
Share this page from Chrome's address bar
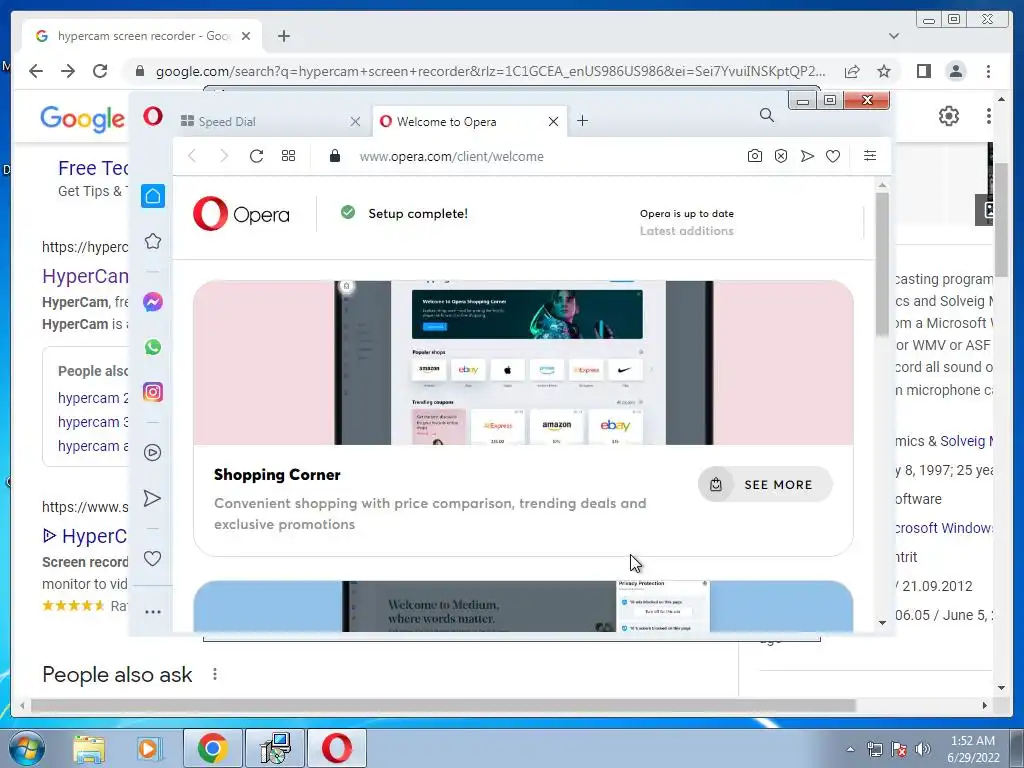852,71
